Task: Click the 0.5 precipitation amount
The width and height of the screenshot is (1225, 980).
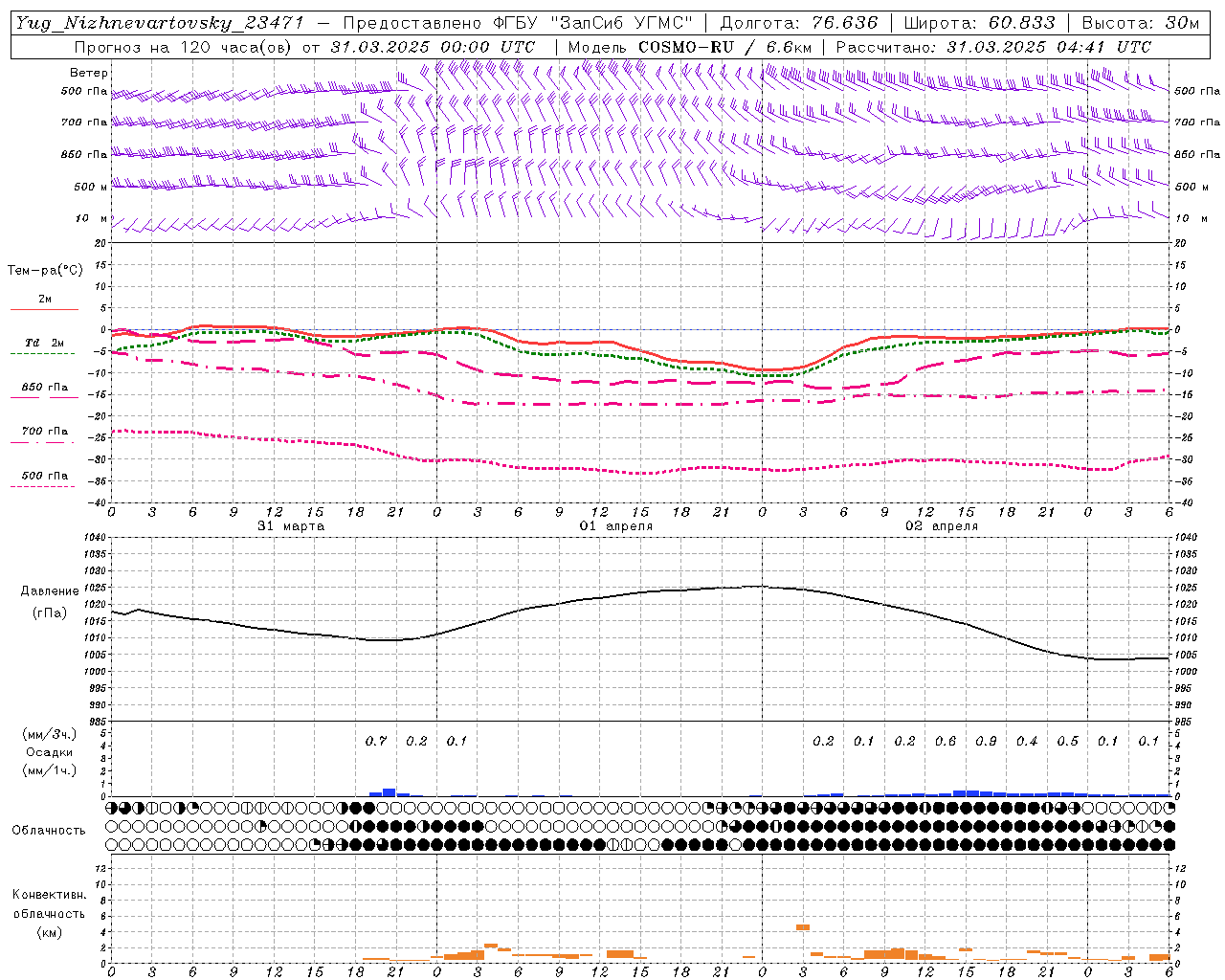Action: [x=1067, y=742]
